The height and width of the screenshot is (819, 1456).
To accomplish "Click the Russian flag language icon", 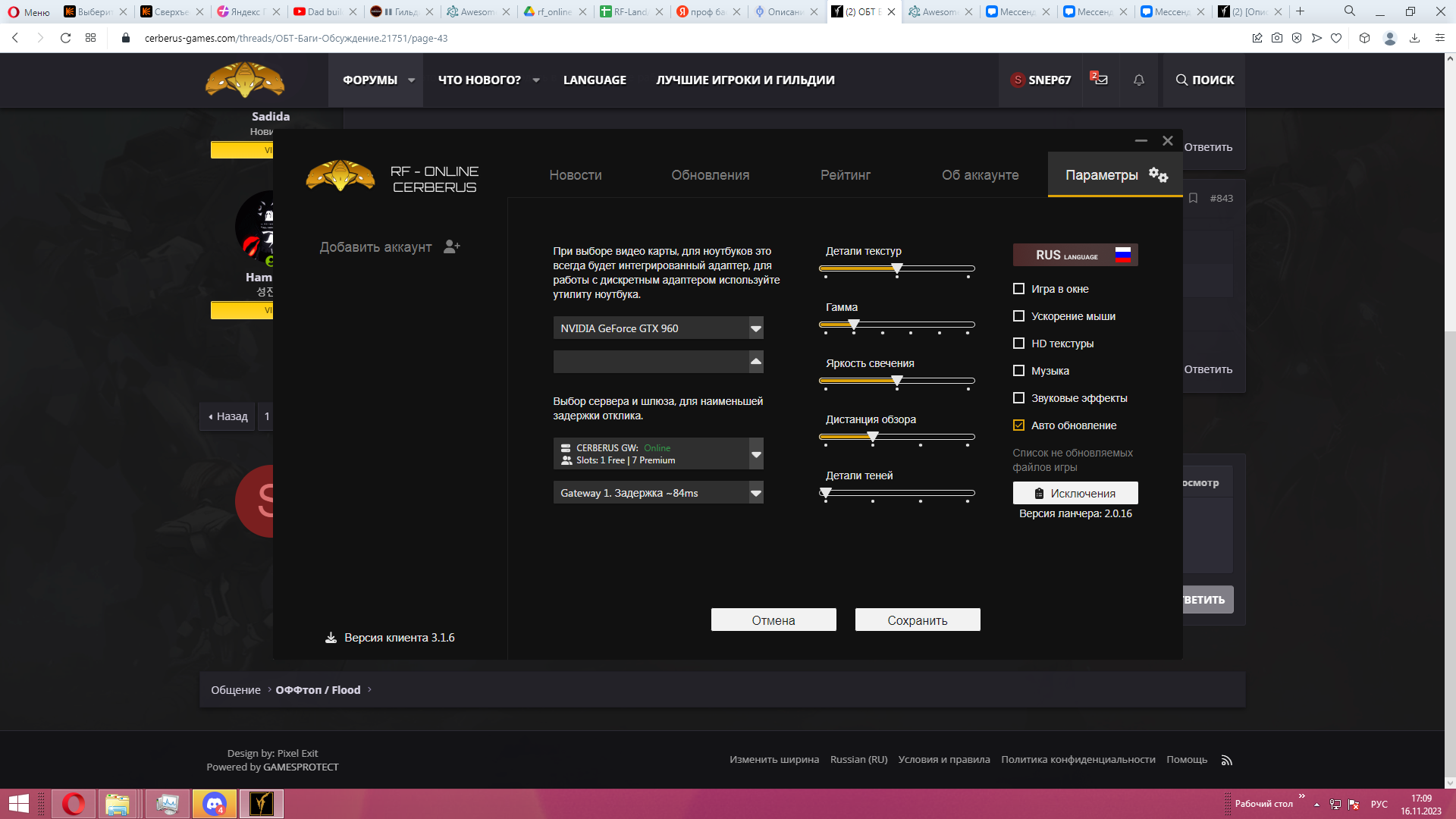I will pos(1123,255).
